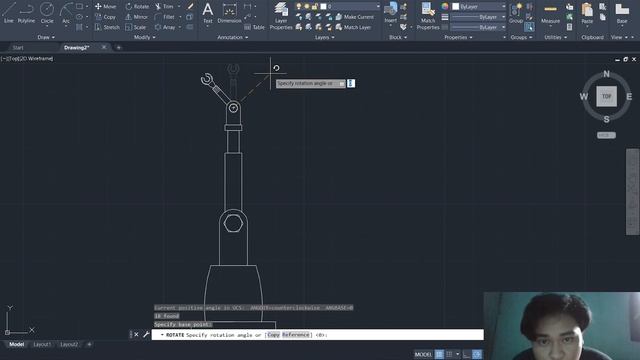Click the TOP face of ViewCube

click(606, 97)
